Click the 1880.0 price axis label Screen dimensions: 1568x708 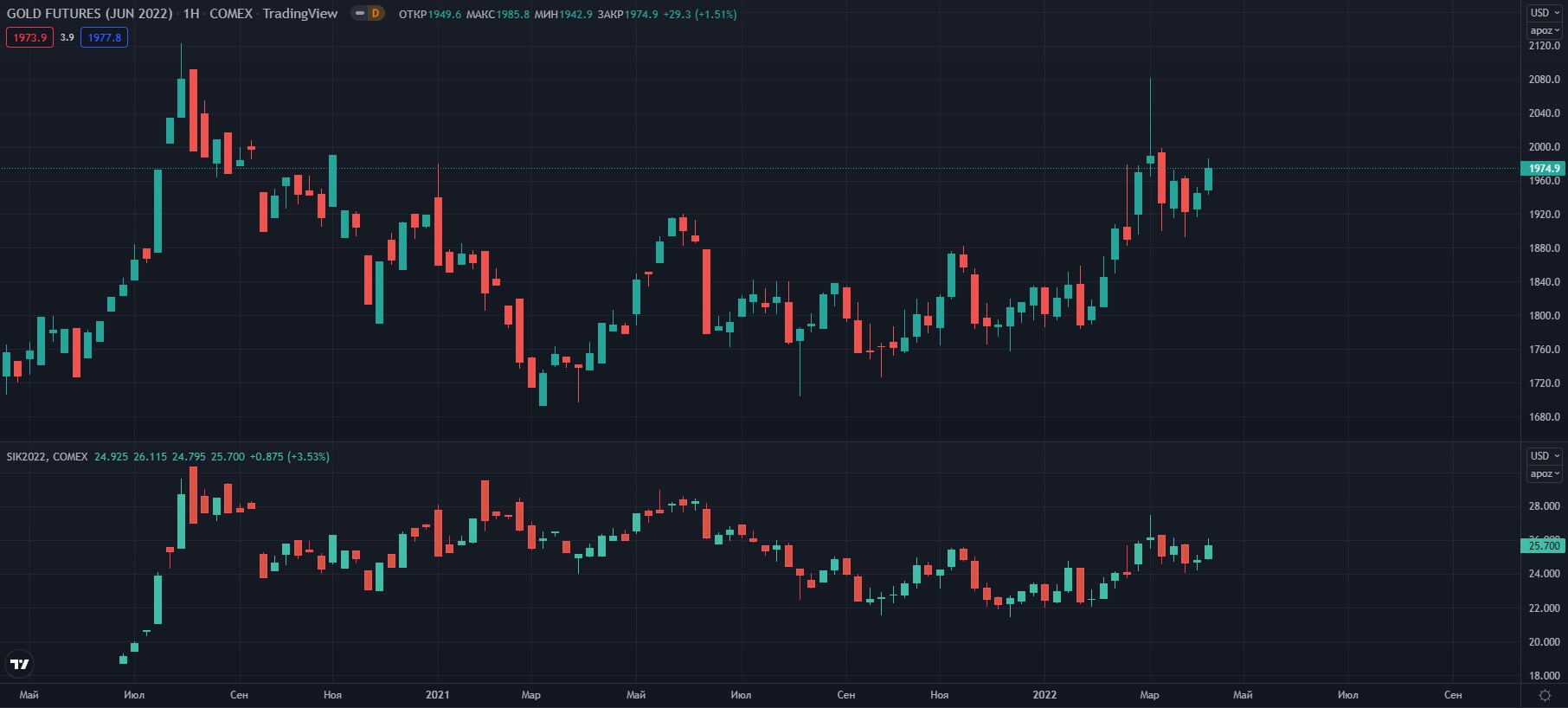click(x=1545, y=248)
